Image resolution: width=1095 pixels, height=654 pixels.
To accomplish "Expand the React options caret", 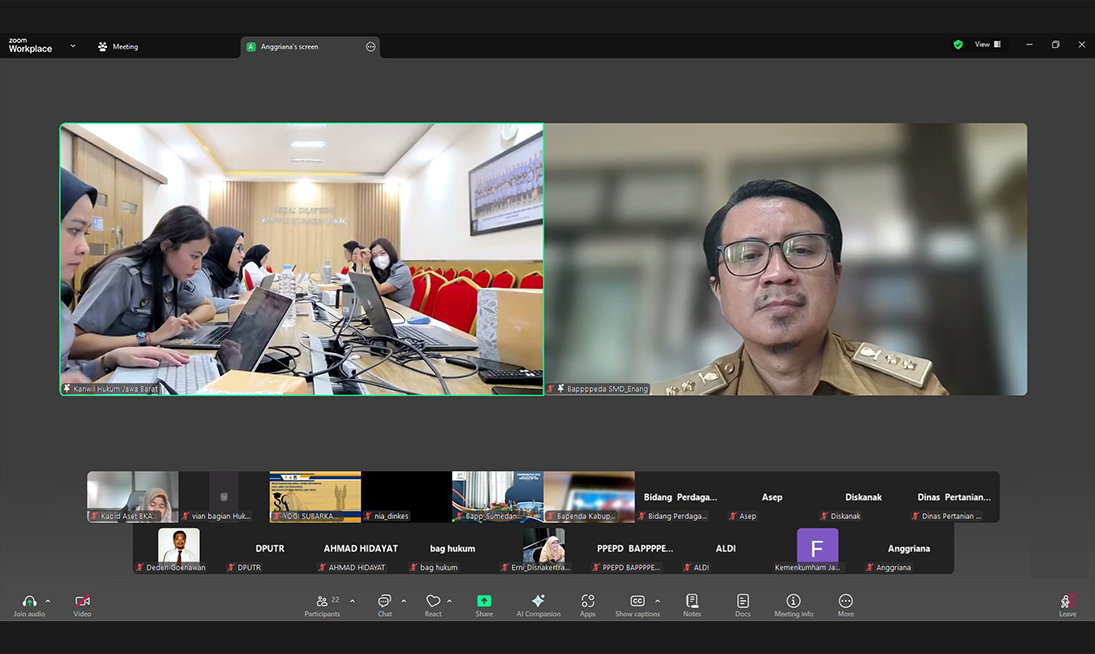I will click(449, 601).
